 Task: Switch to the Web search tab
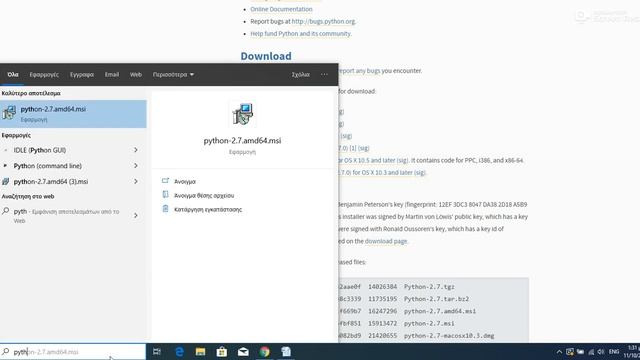[136, 75]
